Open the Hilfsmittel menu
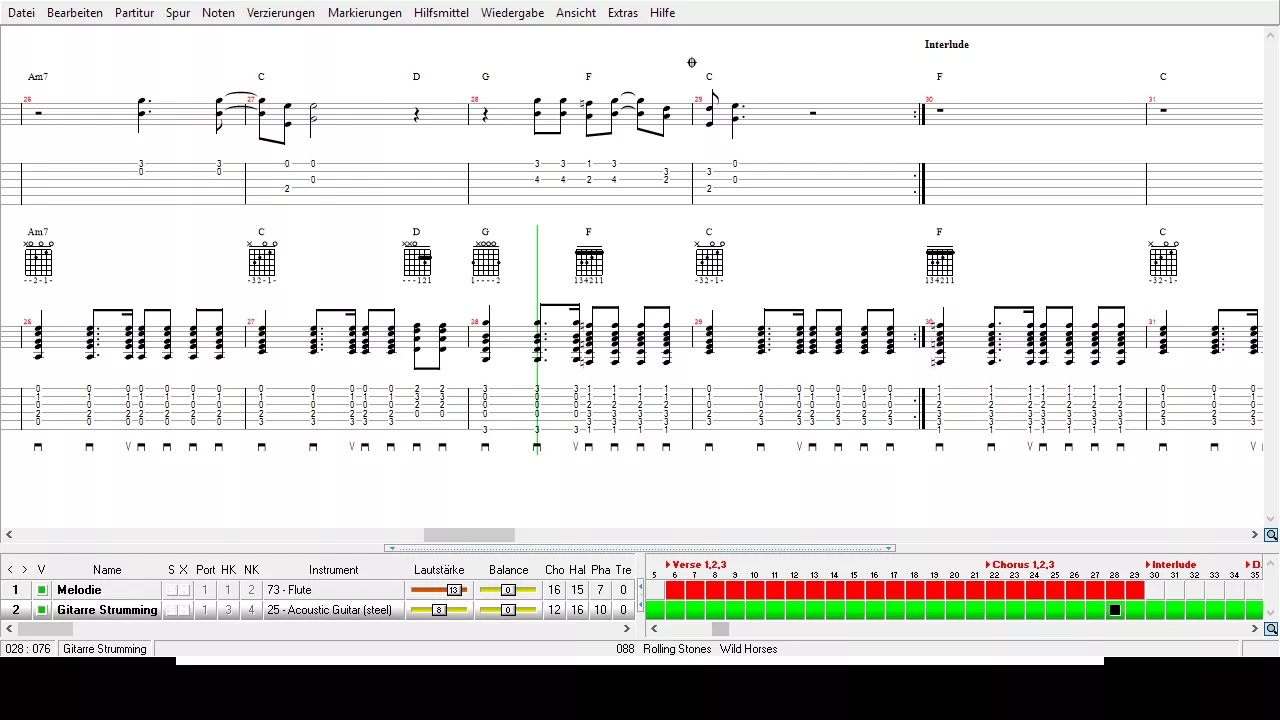 pyautogui.click(x=441, y=13)
